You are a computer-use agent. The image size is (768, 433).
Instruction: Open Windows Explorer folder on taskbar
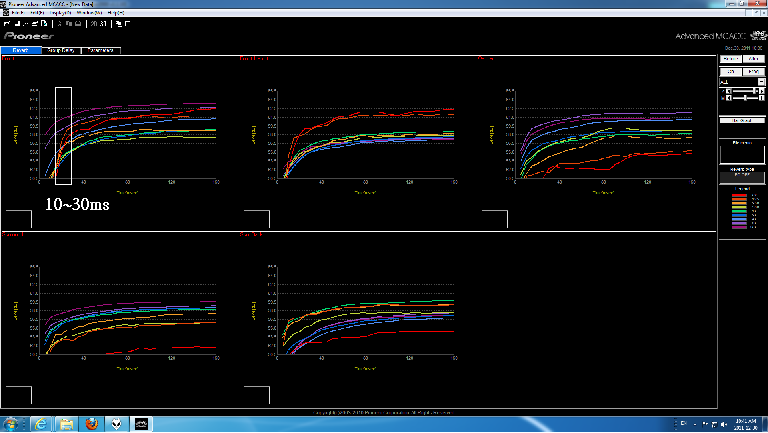pos(66,424)
